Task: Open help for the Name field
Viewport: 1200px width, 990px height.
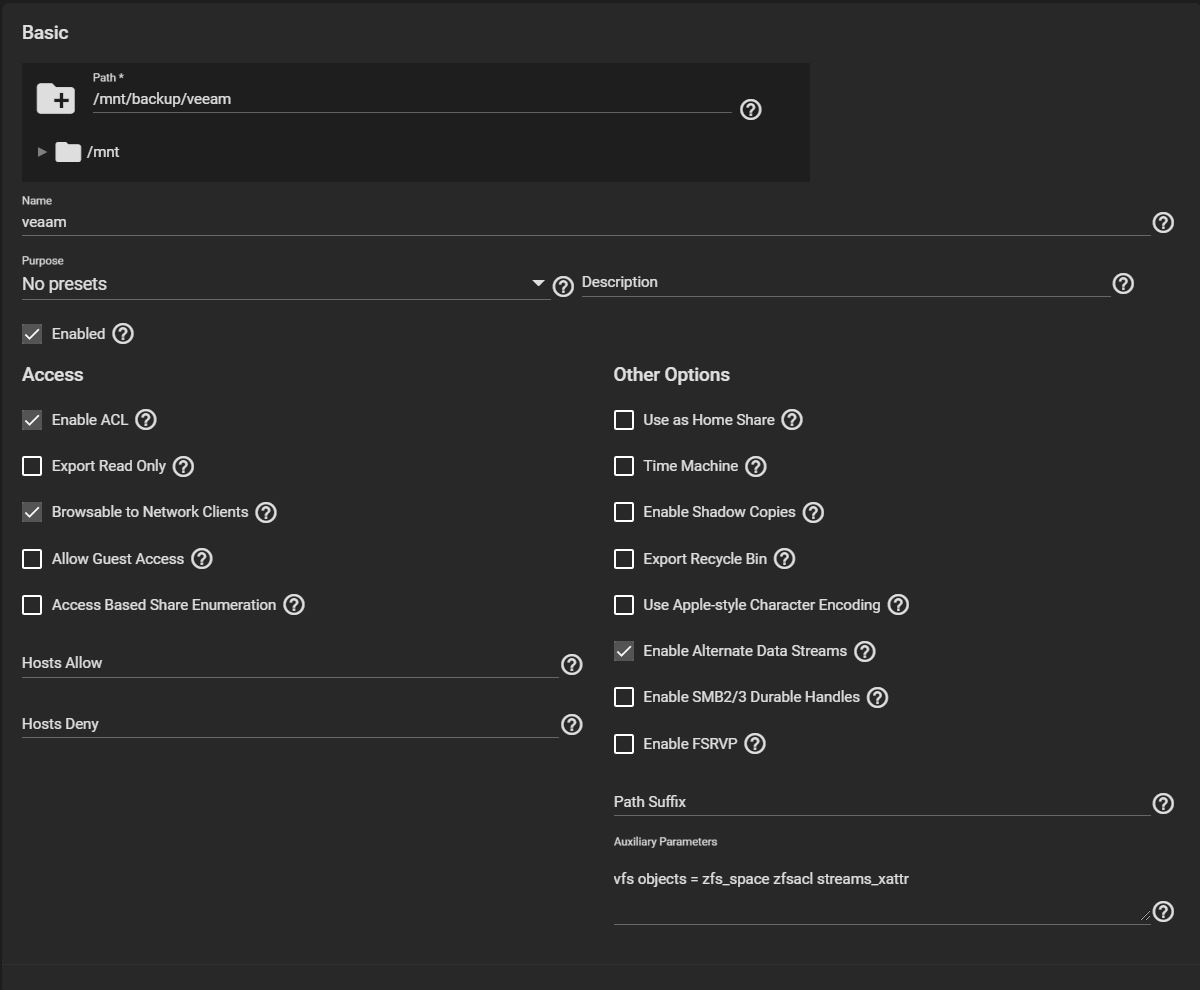Action: pos(1163,222)
